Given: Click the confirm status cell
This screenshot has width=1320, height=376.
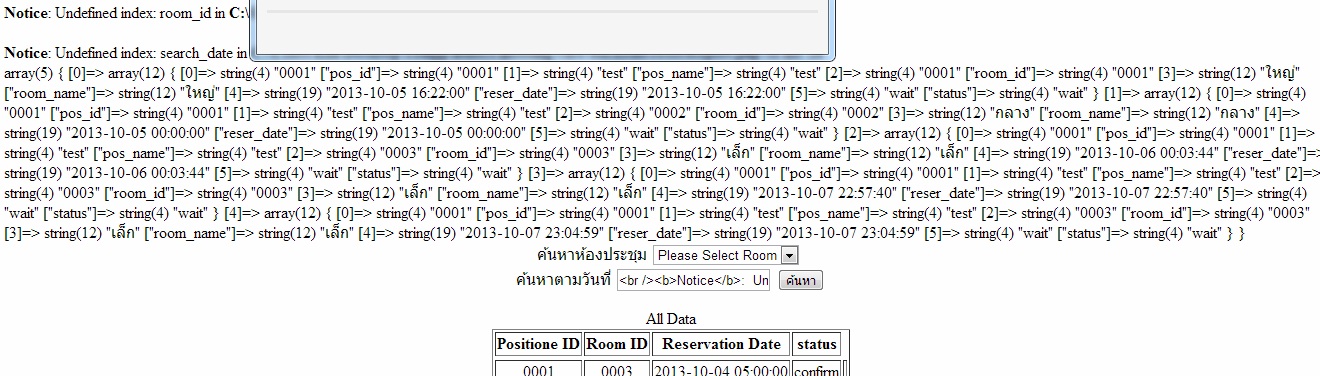Looking at the screenshot, I should click(817, 369).
